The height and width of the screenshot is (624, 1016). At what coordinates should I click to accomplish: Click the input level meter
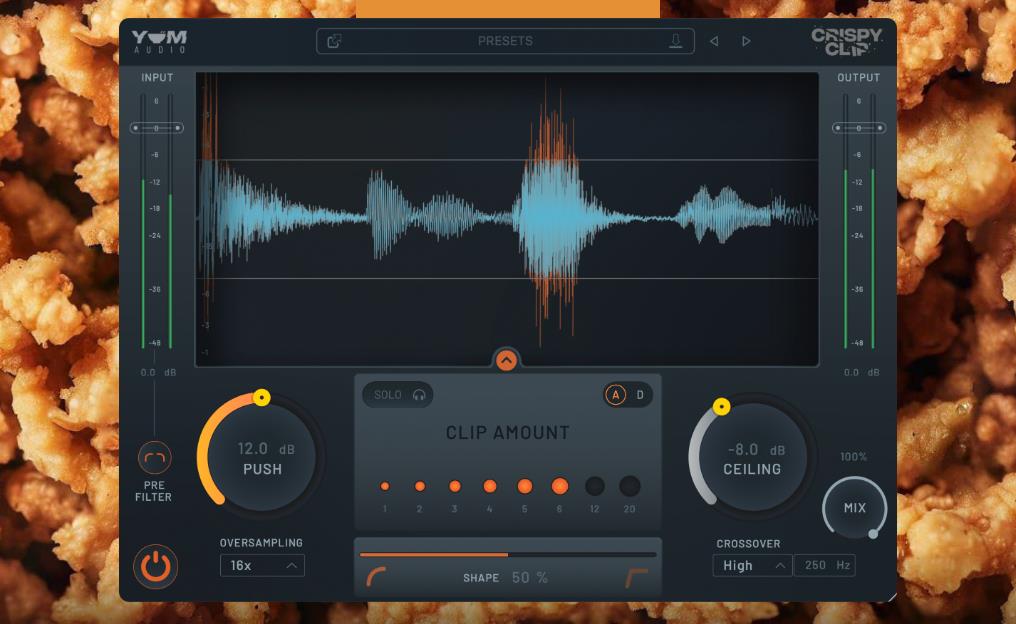click(157, 220)
